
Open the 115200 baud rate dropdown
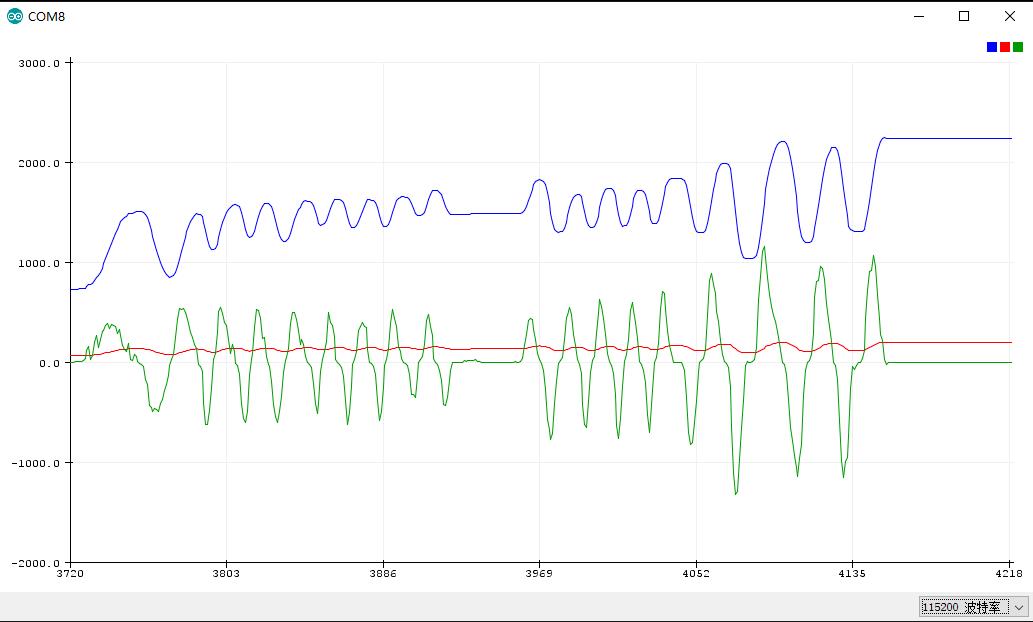pyautogui.click(x=974, y=607)
